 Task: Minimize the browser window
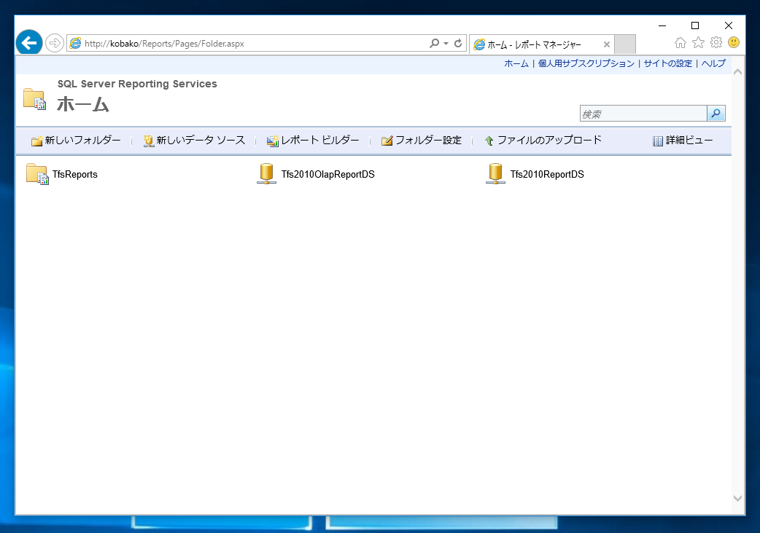pyautogui.click(x=662, y=25)
